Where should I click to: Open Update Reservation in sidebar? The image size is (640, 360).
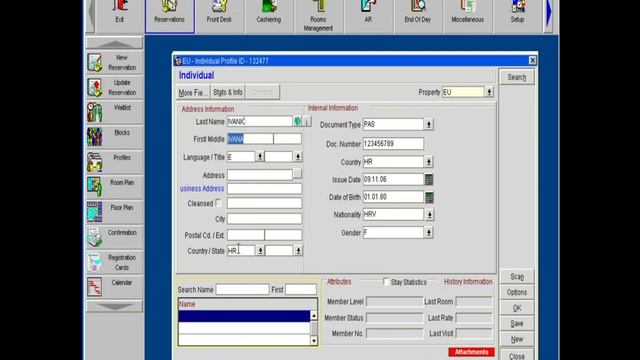point(114,87)
